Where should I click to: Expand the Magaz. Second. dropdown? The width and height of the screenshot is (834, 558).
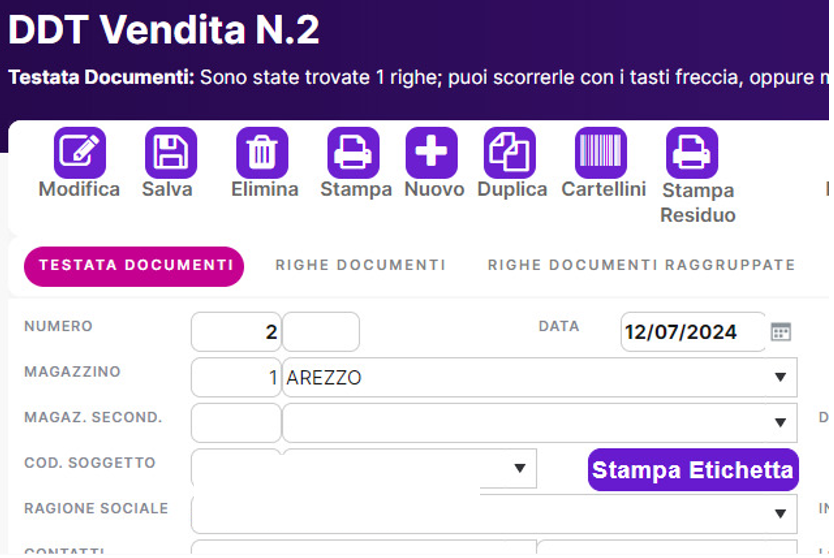pyautogui.click(x=780, y=423)
